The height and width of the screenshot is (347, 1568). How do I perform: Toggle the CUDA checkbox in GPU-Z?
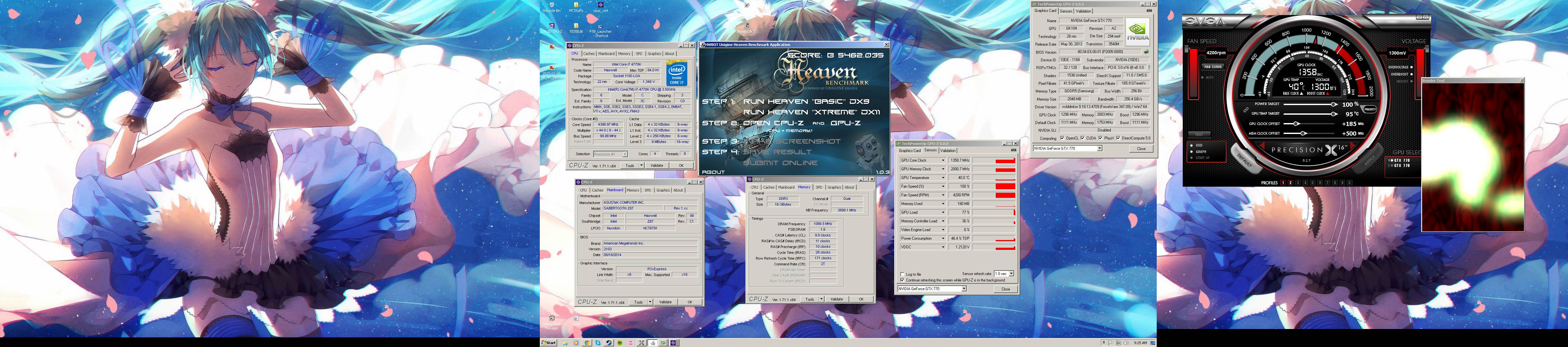pyautogui.click(x=1083, y=138)
